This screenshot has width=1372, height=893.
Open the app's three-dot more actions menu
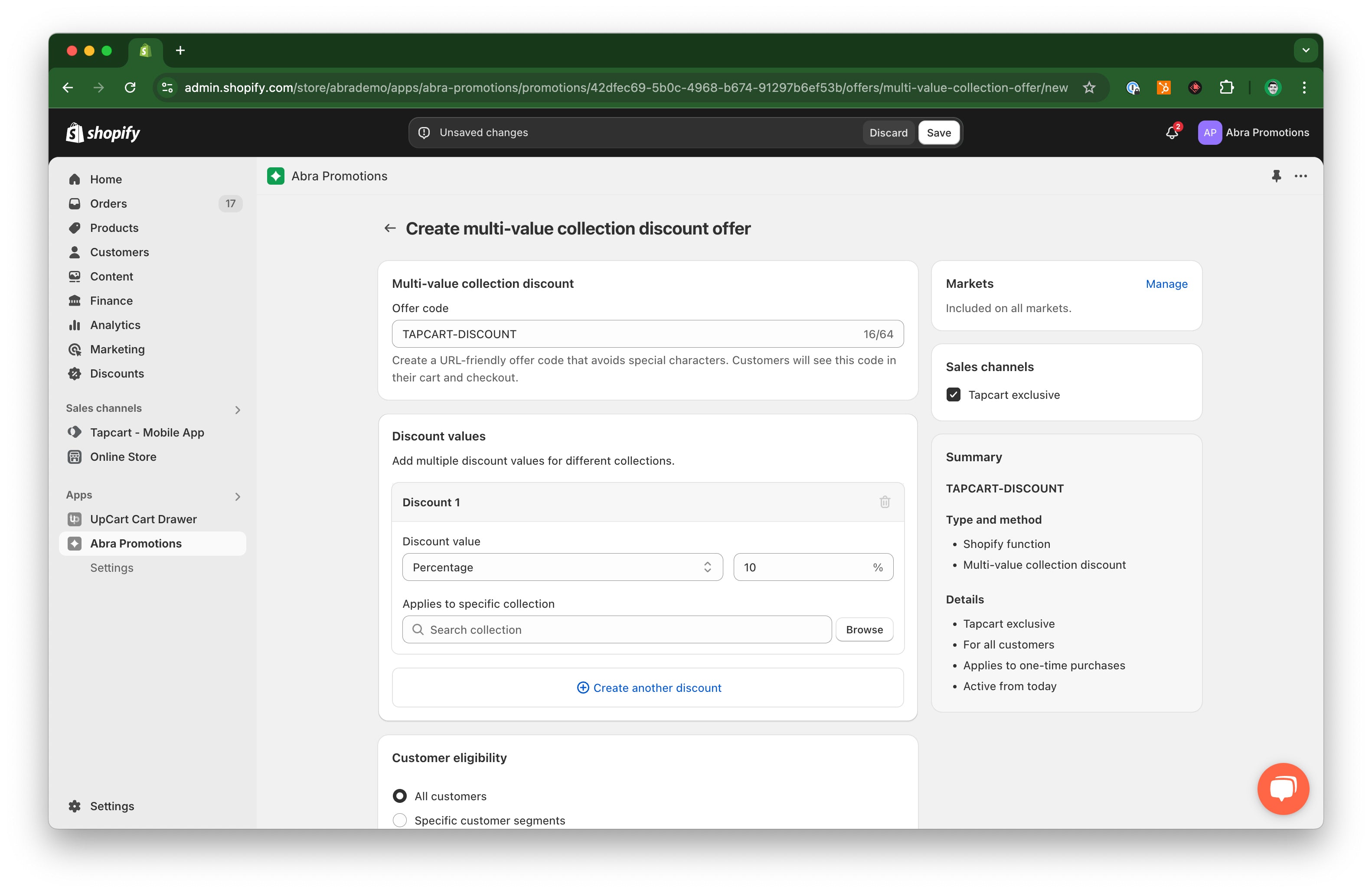1300,176
